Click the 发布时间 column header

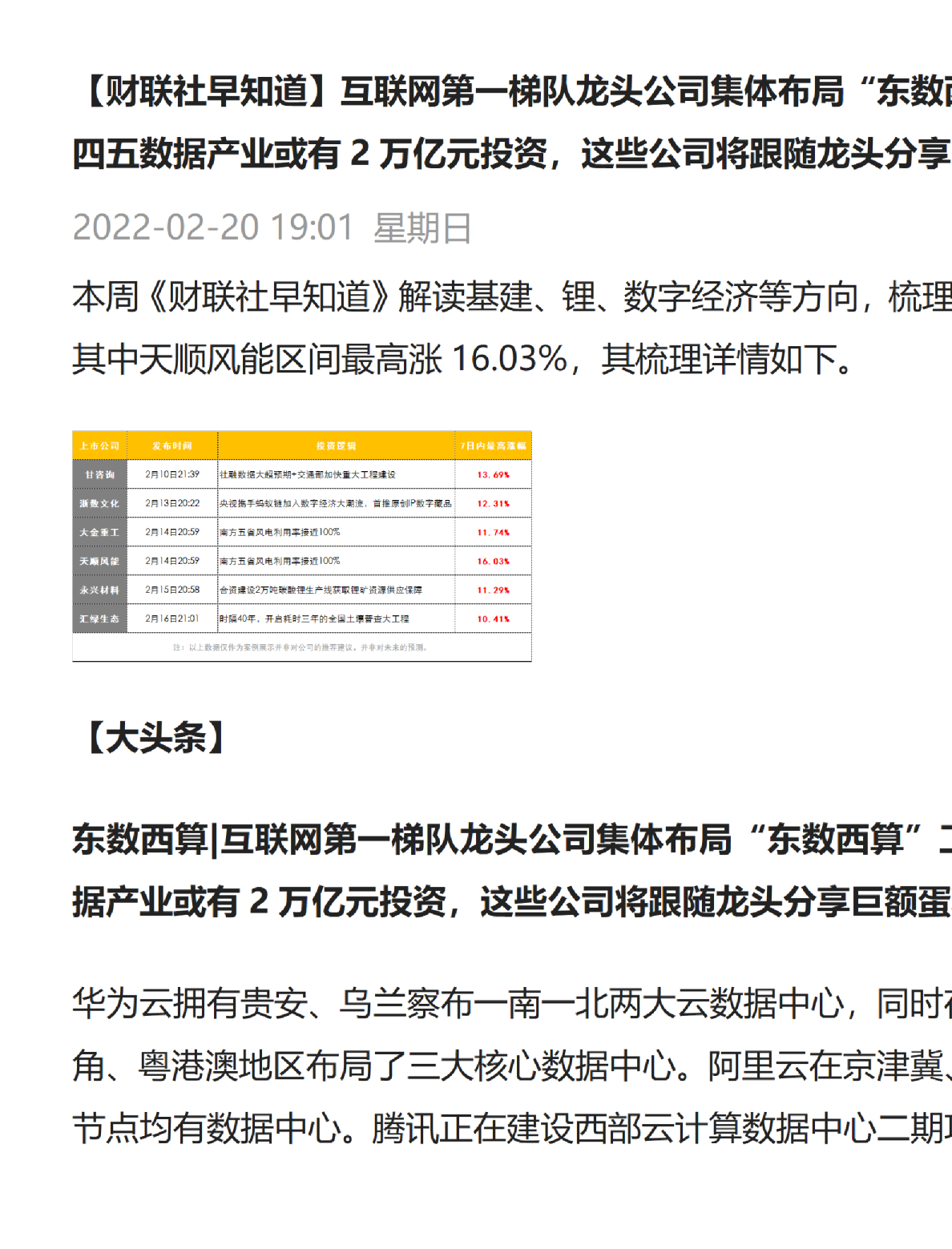(x=172, y=445)
